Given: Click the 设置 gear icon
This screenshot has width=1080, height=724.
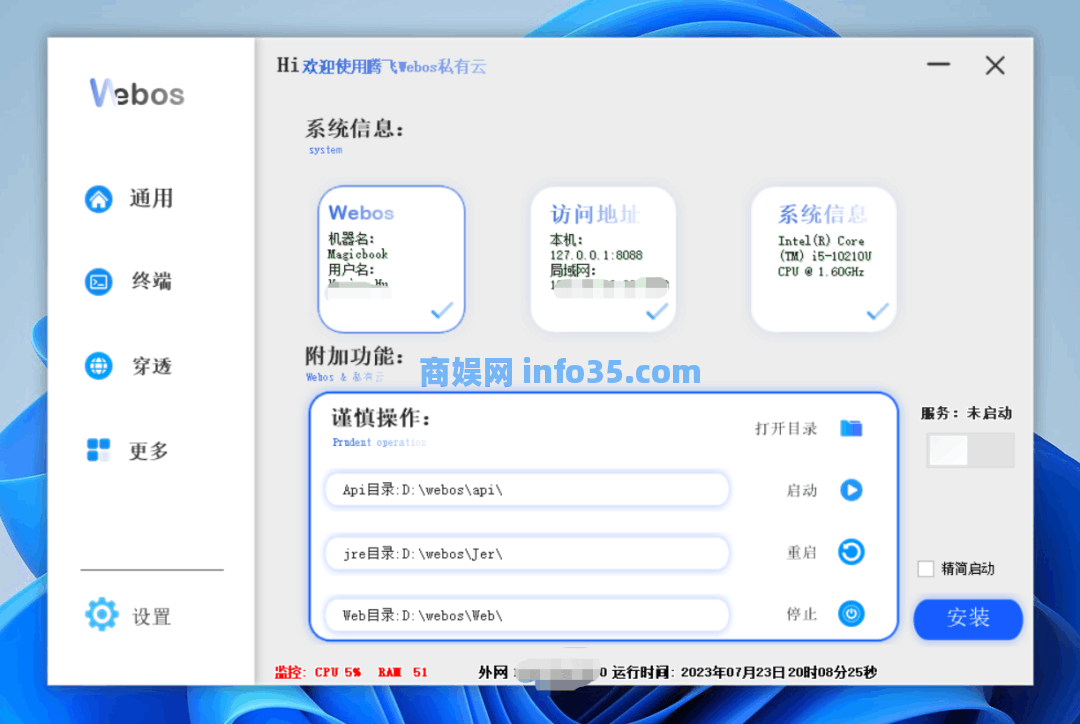Looking at the screenshot, I should click(102, 614).
